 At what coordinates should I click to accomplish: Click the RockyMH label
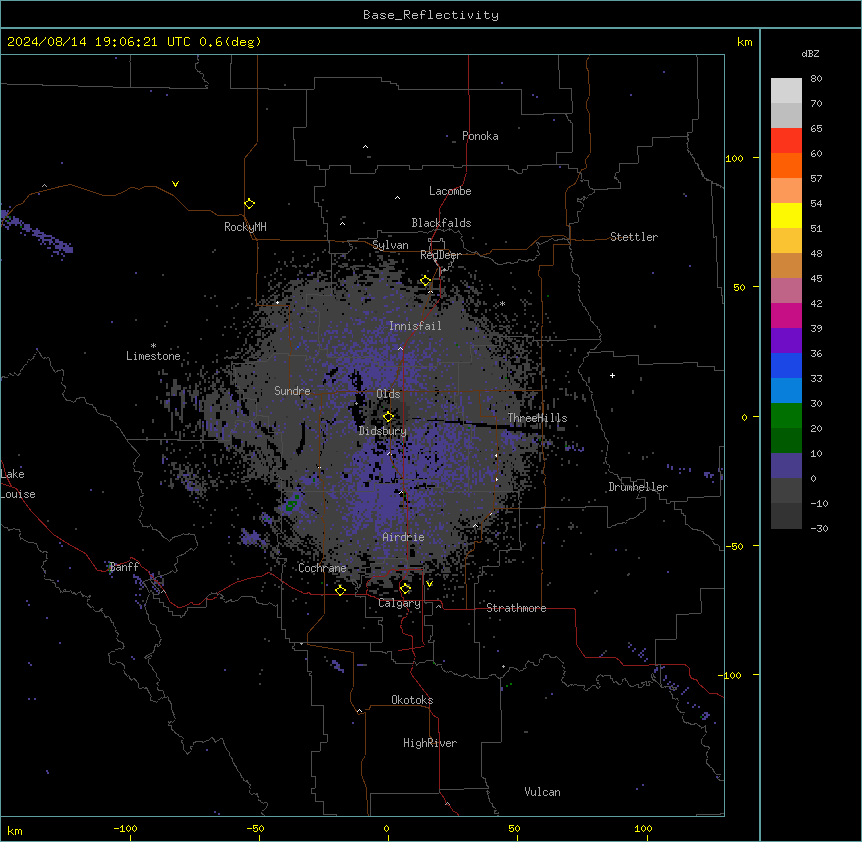(x=245, y=227)
